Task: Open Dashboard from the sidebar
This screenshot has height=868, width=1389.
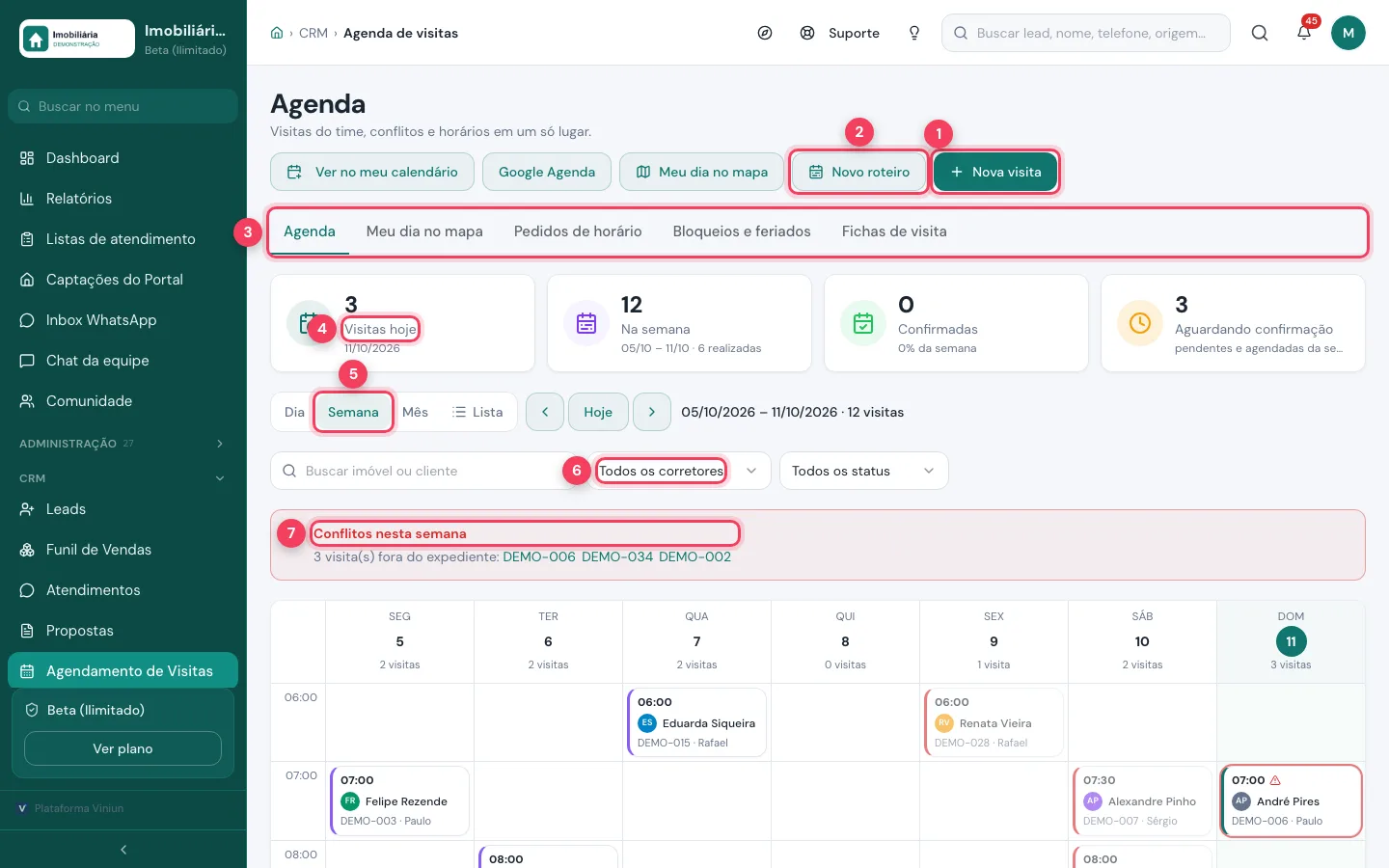Action: click(x=123, y=158)
